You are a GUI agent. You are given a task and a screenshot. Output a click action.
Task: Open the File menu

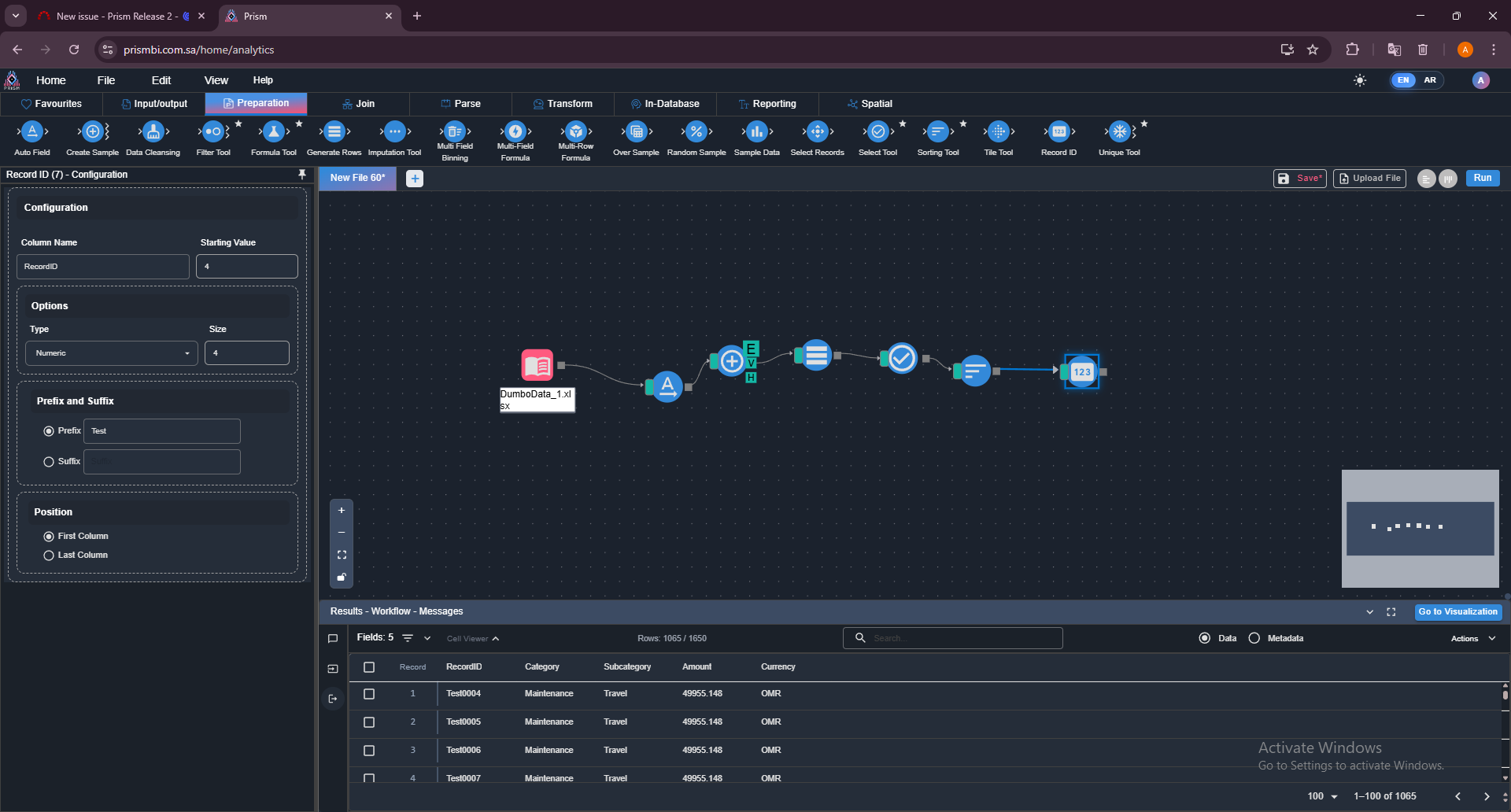[x=106, y=80]
